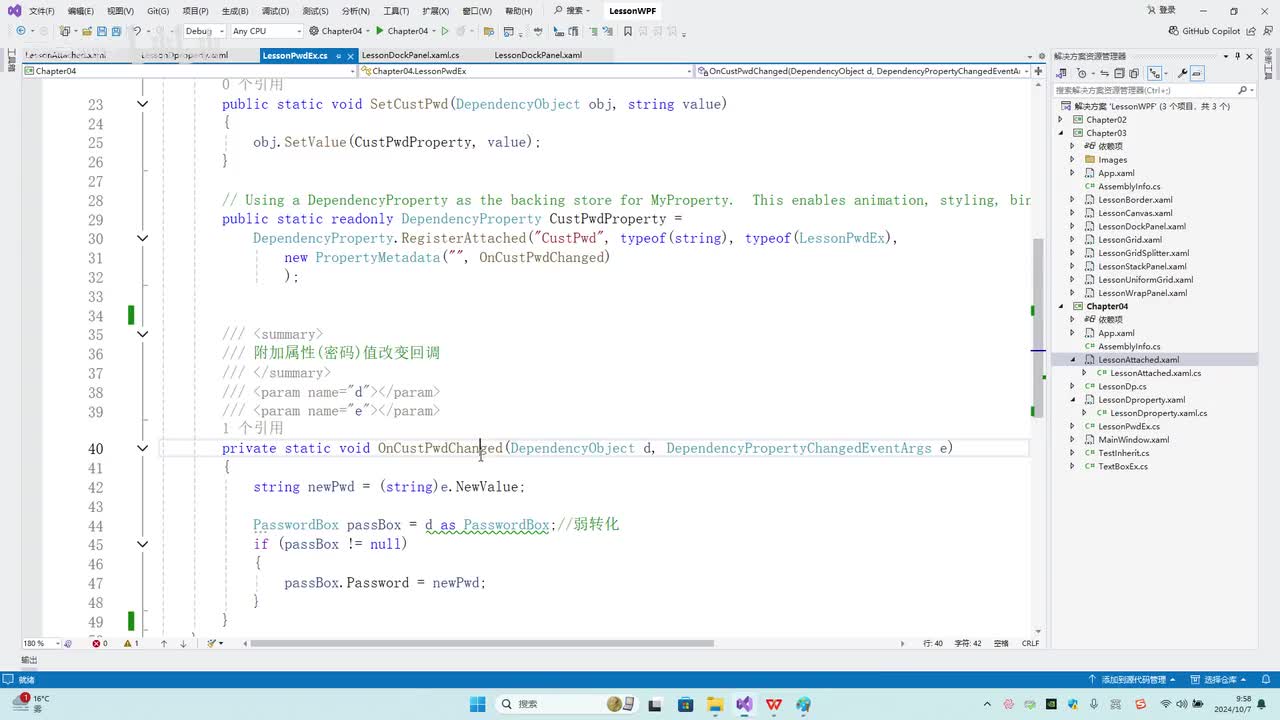Close the LessonPwdEx.cs tab

coord(349,56)
